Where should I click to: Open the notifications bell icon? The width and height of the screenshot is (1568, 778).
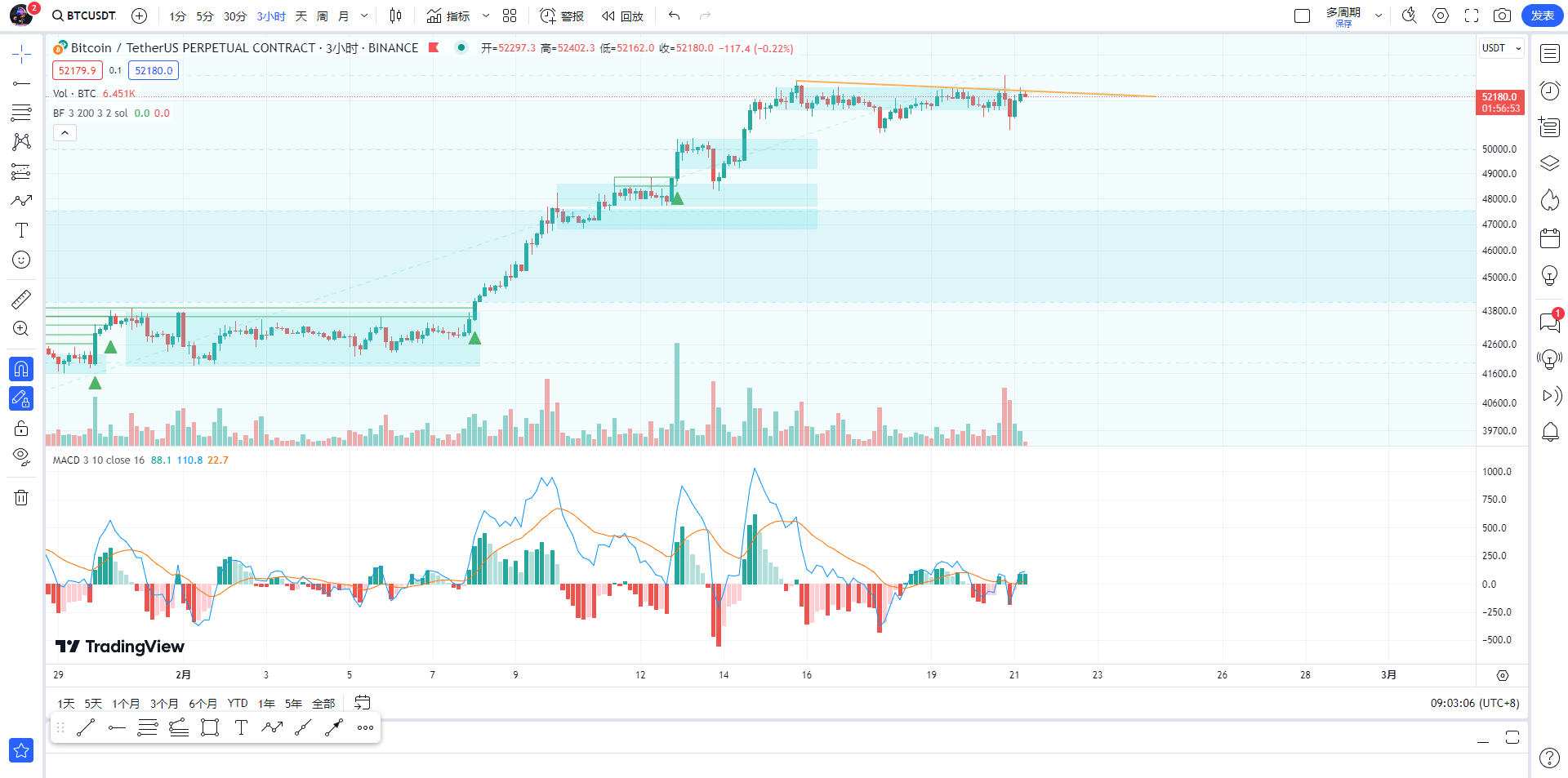click(1550, 432)
